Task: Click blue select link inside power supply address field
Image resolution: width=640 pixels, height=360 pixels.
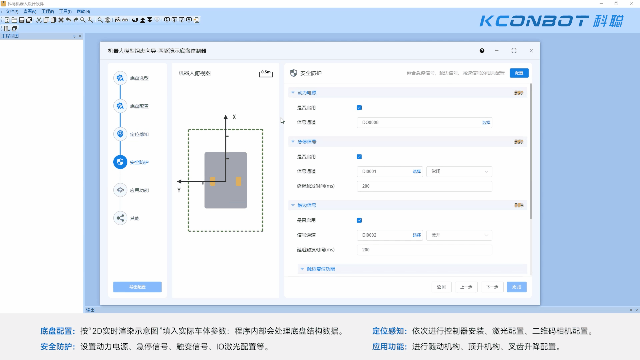Action: coord(486,122)
